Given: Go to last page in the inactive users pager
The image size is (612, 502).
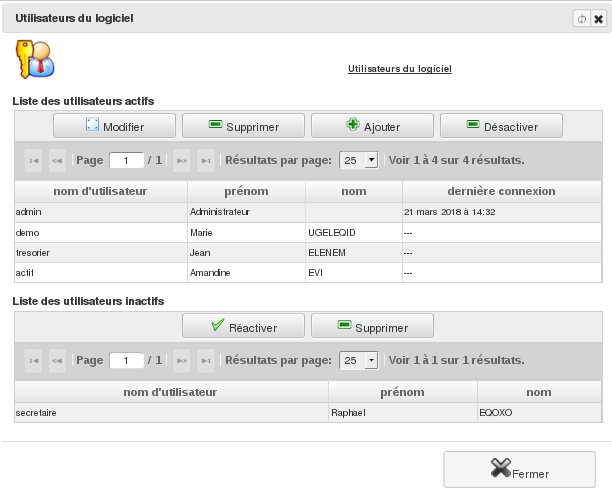Looking at the screenshot, I should pyautogui.click(x=206, y=361).
